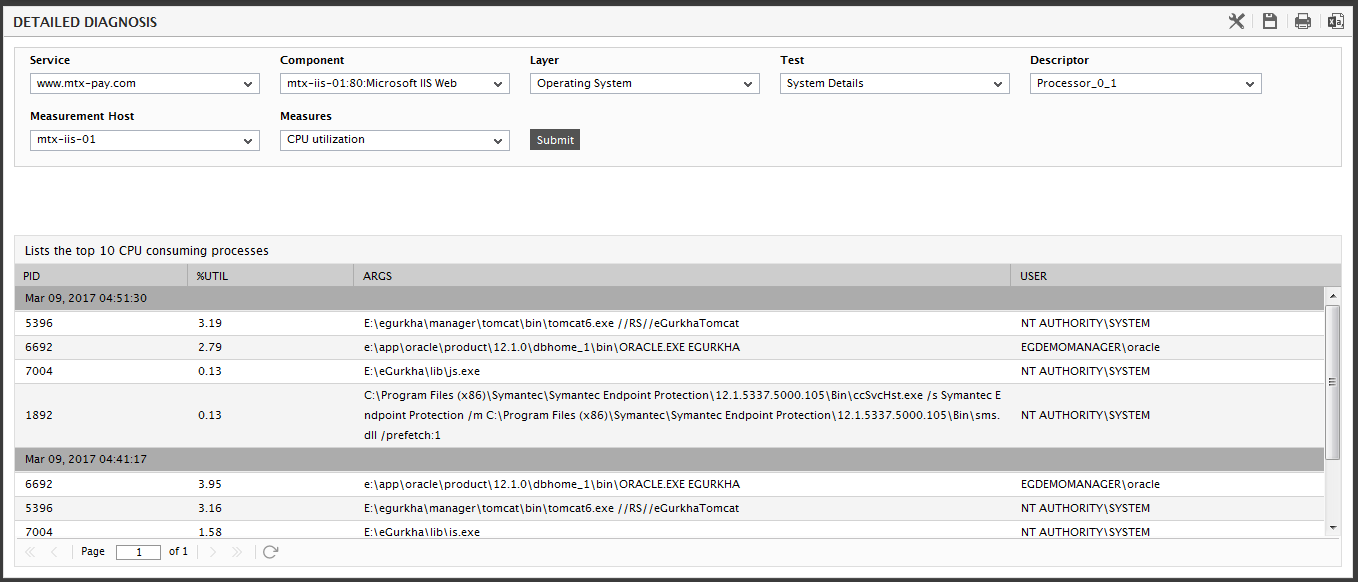Go to the previous page of results
Image resolution: width=1358 pixels, height=582 pixels.
54,552
